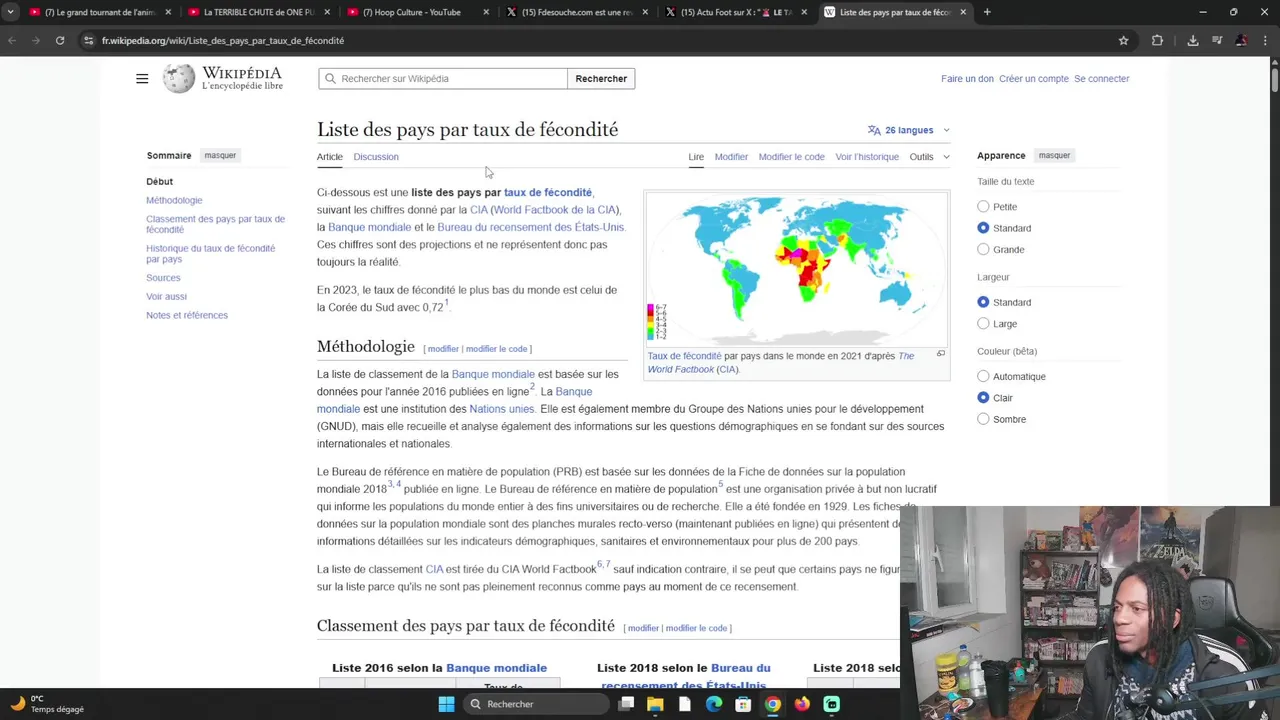Screen dimensions: 1280x720
Task: Jump to Sources in the sommaire
Action: coord(163,277)
